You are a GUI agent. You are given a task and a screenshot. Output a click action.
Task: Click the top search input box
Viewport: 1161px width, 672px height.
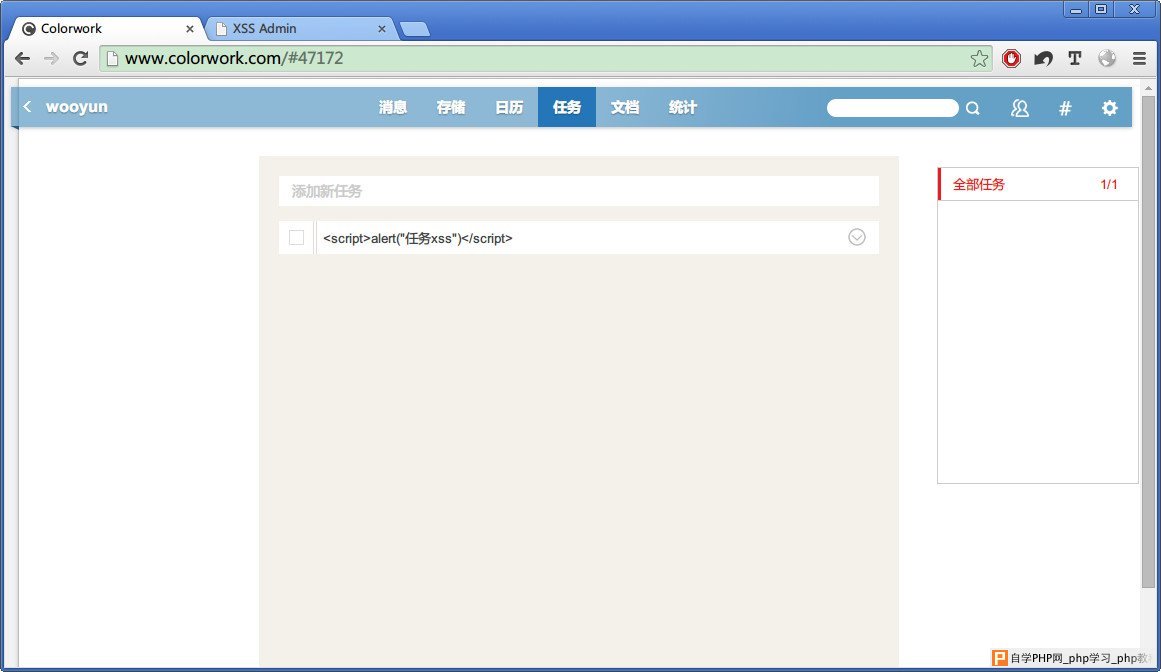pos(892,108)
